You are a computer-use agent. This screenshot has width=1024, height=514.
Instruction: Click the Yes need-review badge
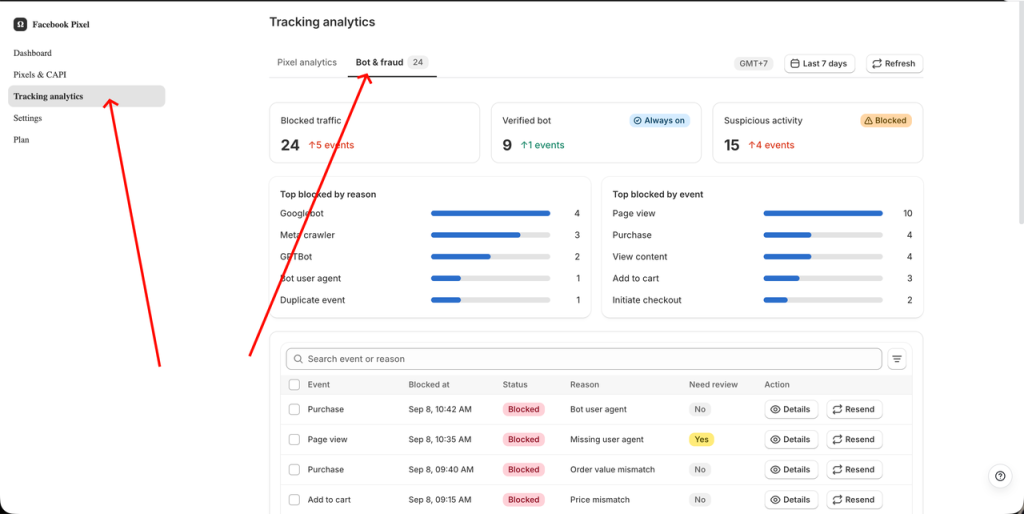click(x=701, y=440)
